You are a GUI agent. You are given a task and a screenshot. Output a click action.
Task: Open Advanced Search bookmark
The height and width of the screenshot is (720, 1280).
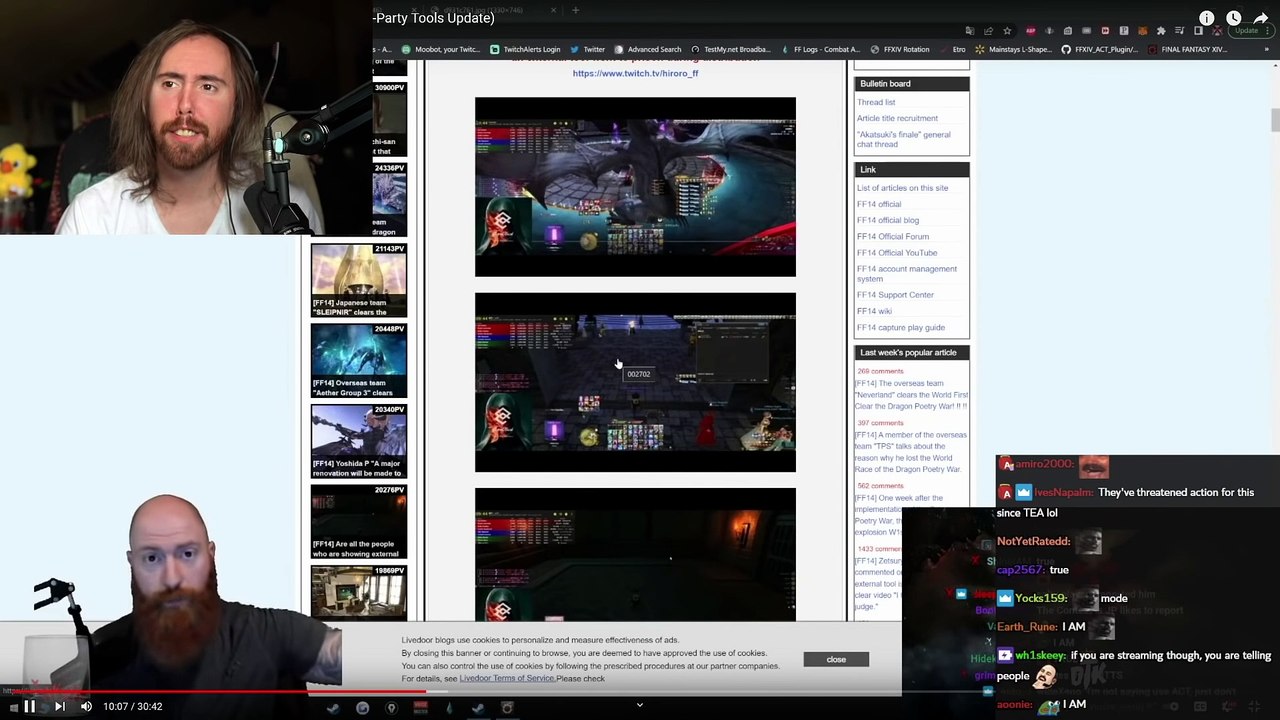coord(648,49)
